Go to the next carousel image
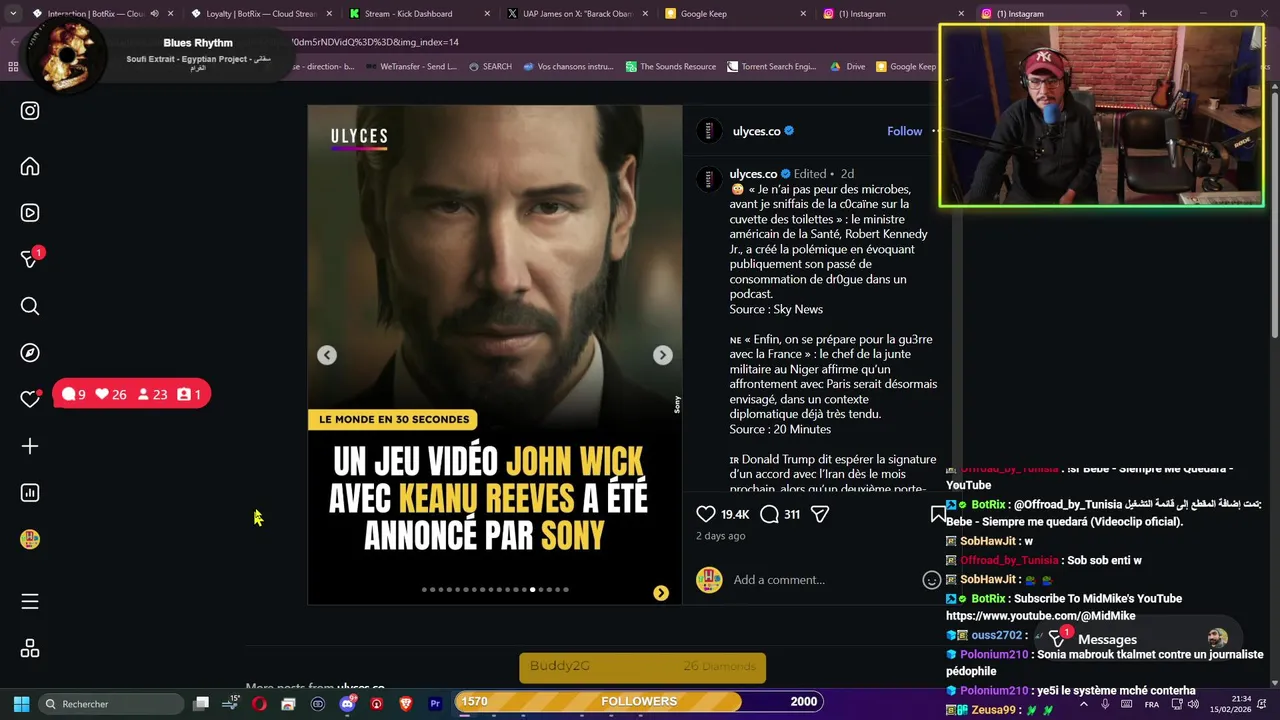 (662, 355)
